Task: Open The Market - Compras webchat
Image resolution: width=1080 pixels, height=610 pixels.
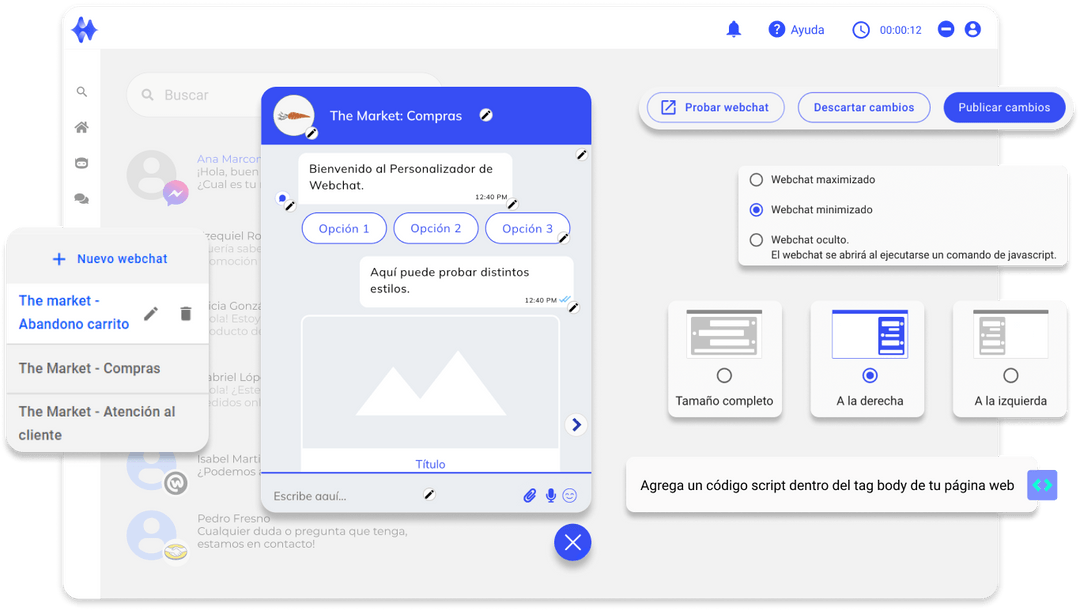Action: tap(107, 368)
